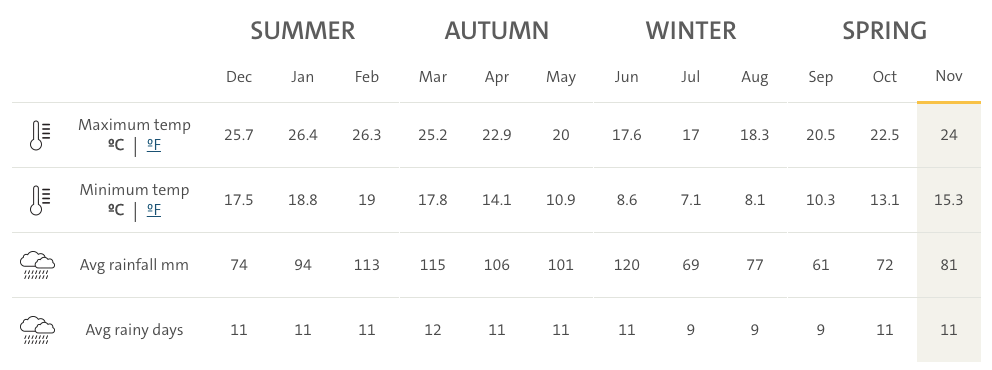Select the Dec month column header

click(x=239, y=77)
